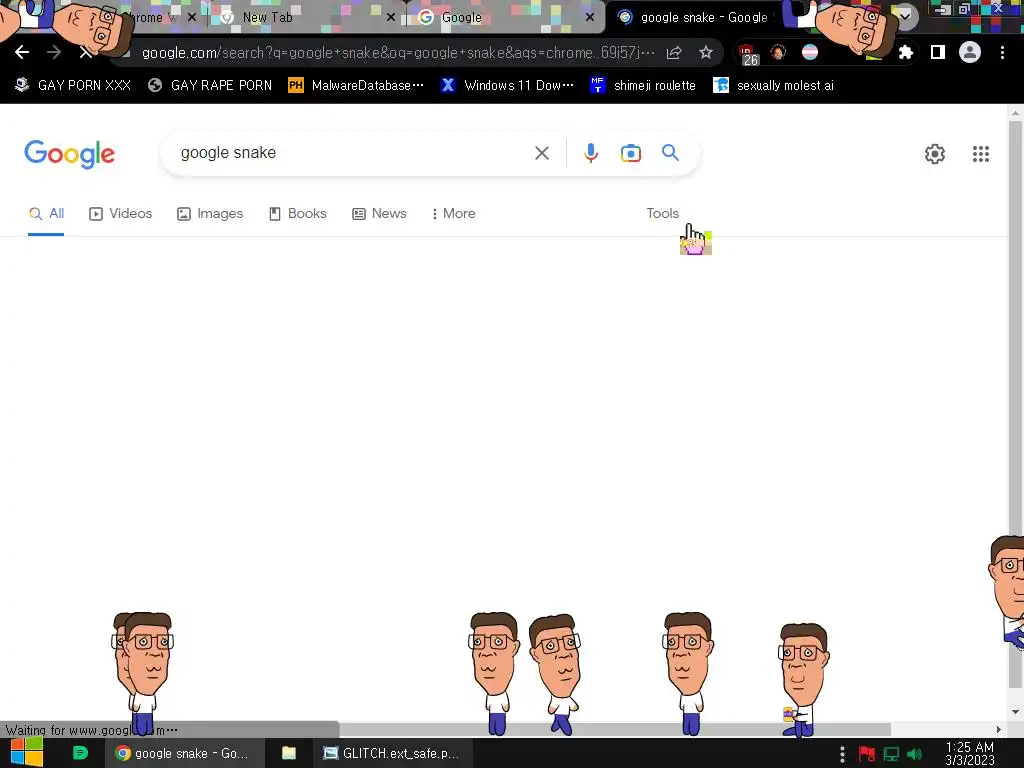Open the GLITCH.ext_safe taskbar window
The height and width of the screenshot is (768, 1024).
392,753
